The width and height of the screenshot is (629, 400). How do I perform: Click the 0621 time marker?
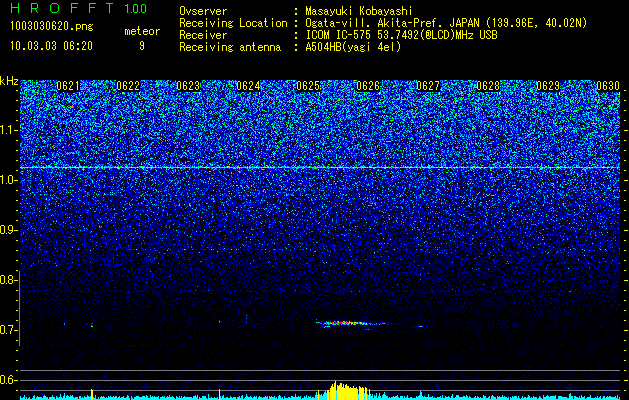(x=68, y=86)
